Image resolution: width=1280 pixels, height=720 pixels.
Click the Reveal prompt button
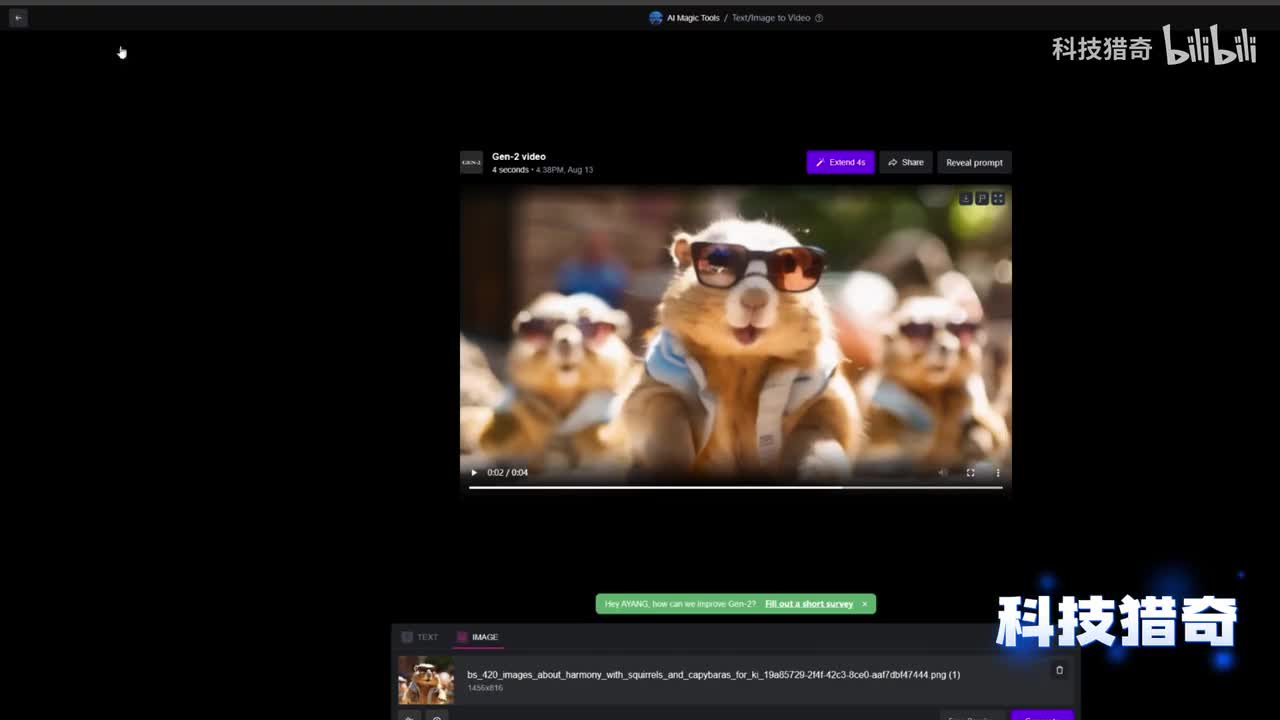(x=973, y=162)
